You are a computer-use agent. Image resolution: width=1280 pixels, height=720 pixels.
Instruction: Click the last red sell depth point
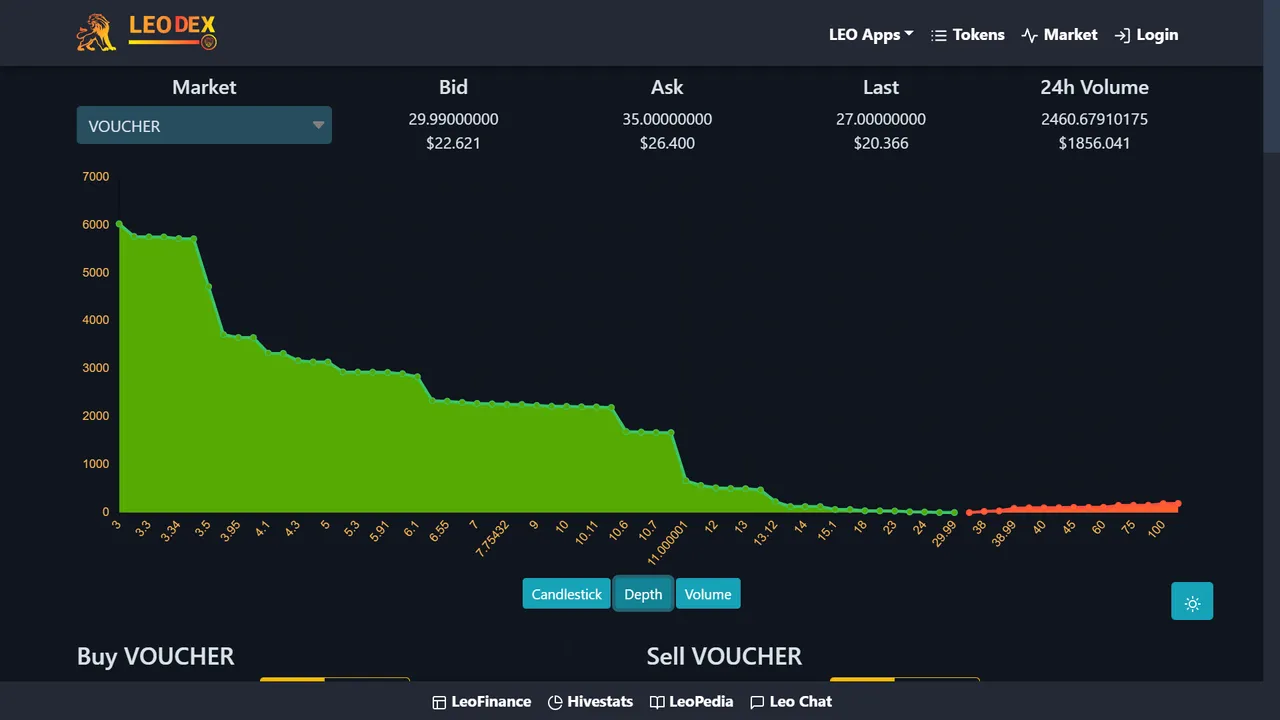tap(1178, 504)
